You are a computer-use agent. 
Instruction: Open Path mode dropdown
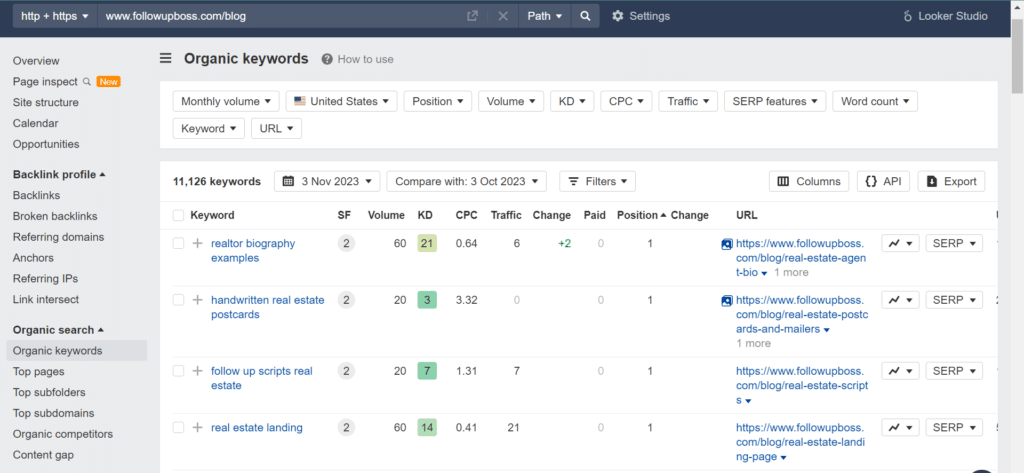[x=545, y=16]
